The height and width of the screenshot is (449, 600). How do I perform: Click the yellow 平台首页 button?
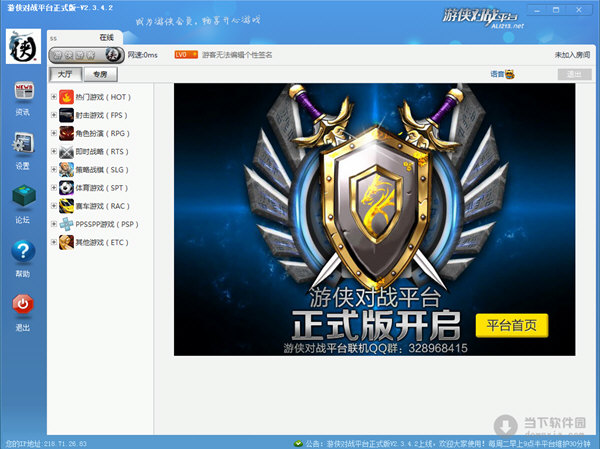point(512,326)
